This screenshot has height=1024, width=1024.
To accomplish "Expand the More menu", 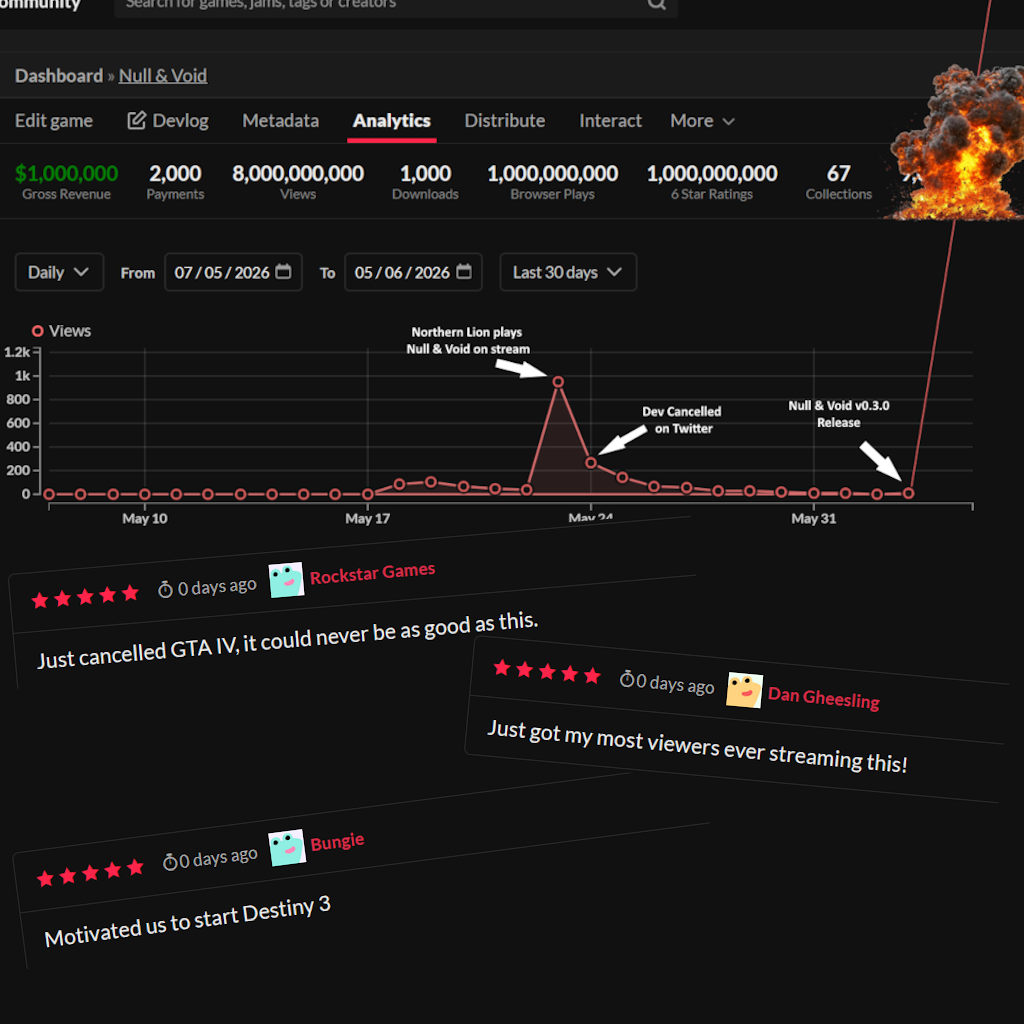I will coord(702,121).
